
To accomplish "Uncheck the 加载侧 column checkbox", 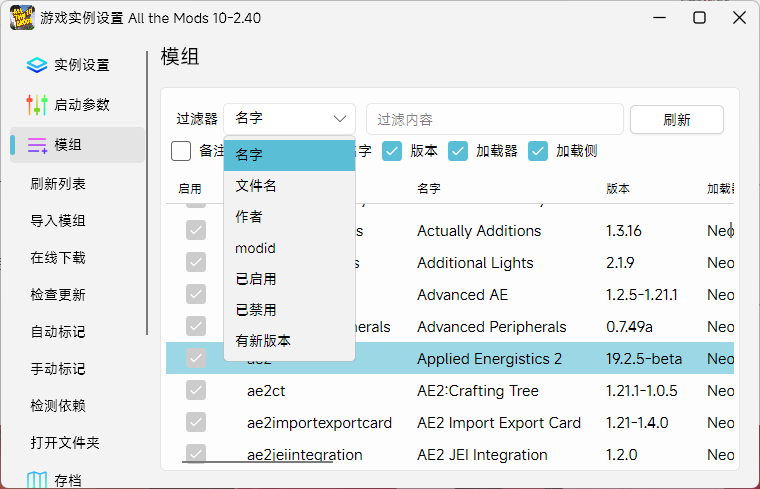I will click(538, 151).
